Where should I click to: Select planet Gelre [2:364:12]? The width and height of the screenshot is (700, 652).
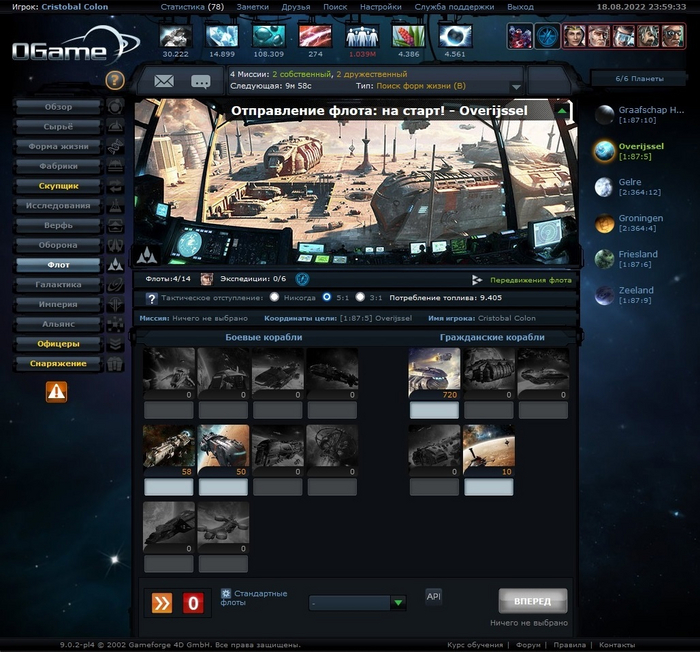629,187
